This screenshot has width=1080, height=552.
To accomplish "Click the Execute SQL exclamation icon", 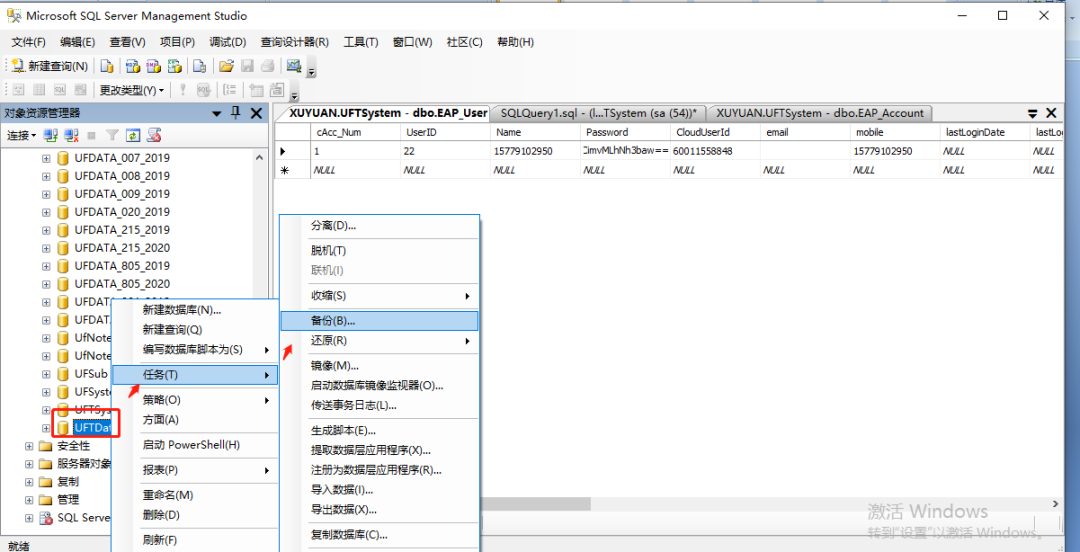I will pos(183,90).
